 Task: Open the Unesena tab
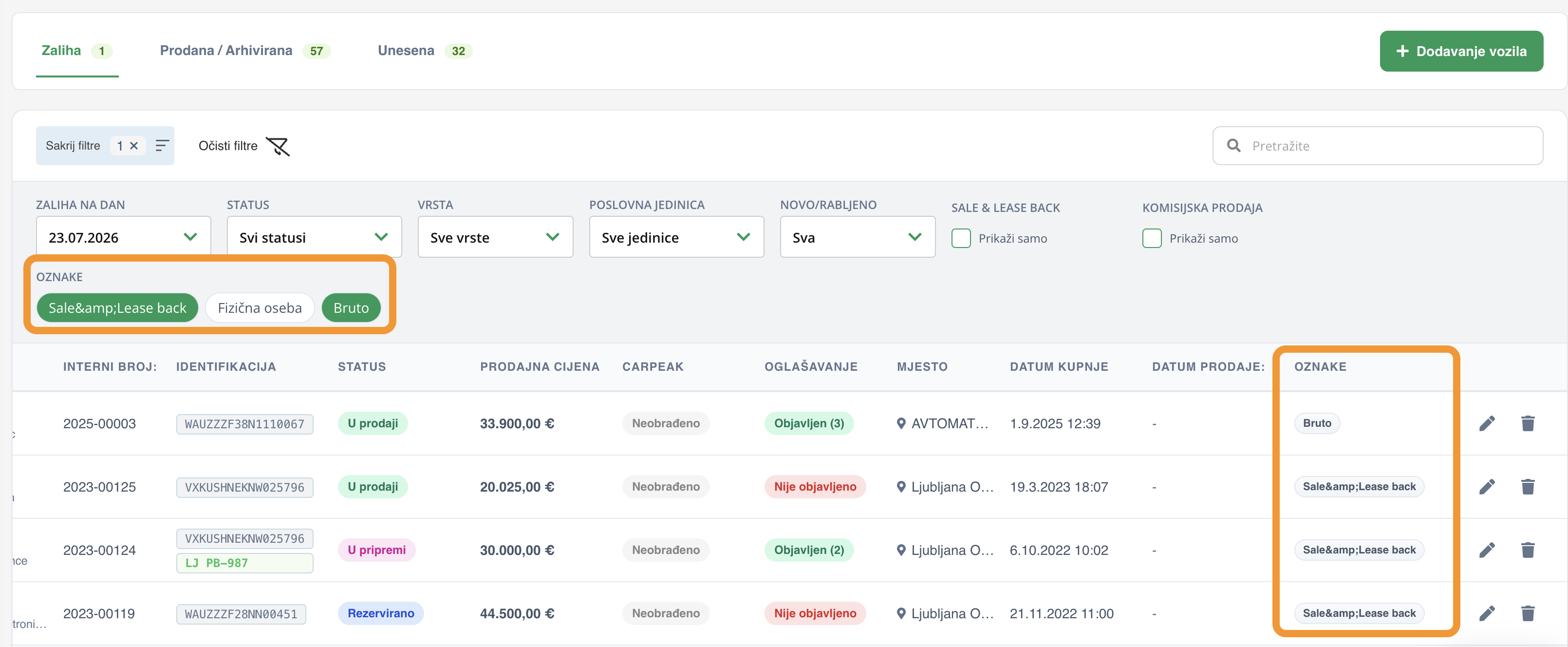click(424, 51)
